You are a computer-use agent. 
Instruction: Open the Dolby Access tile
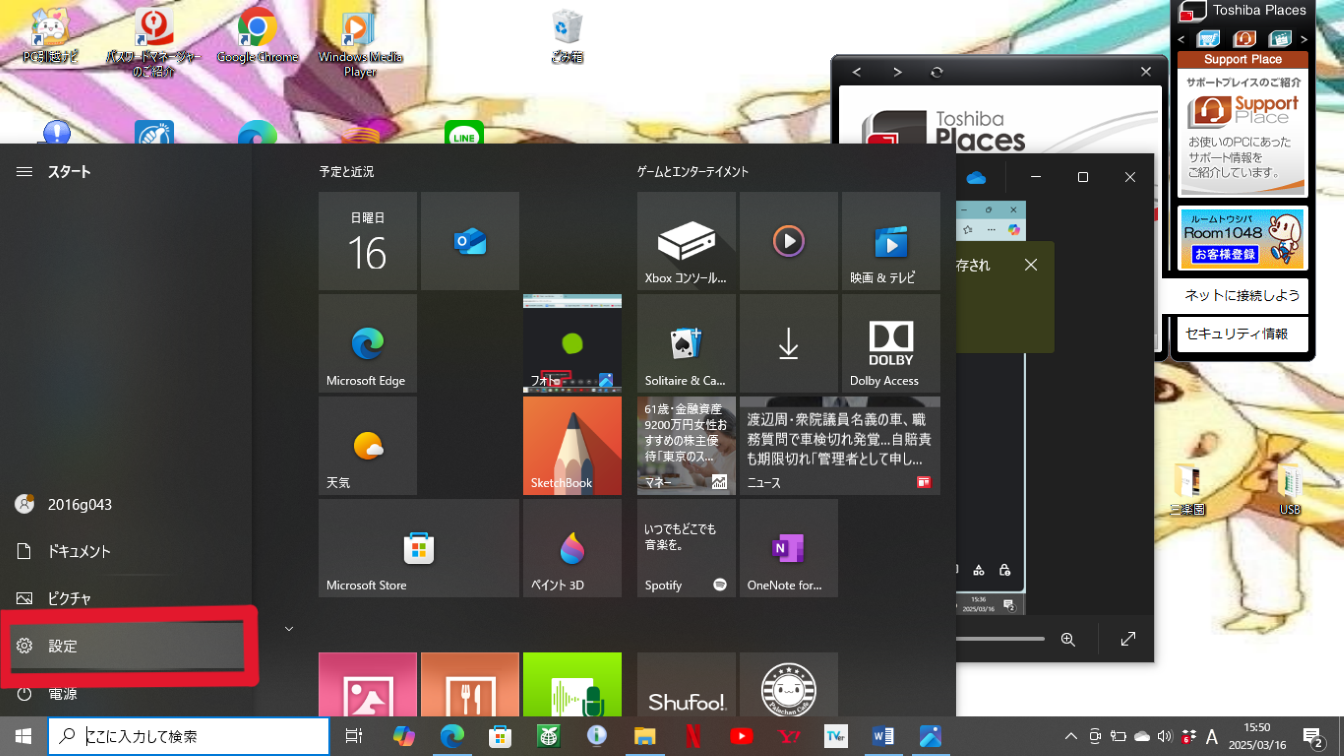point(890,343)
